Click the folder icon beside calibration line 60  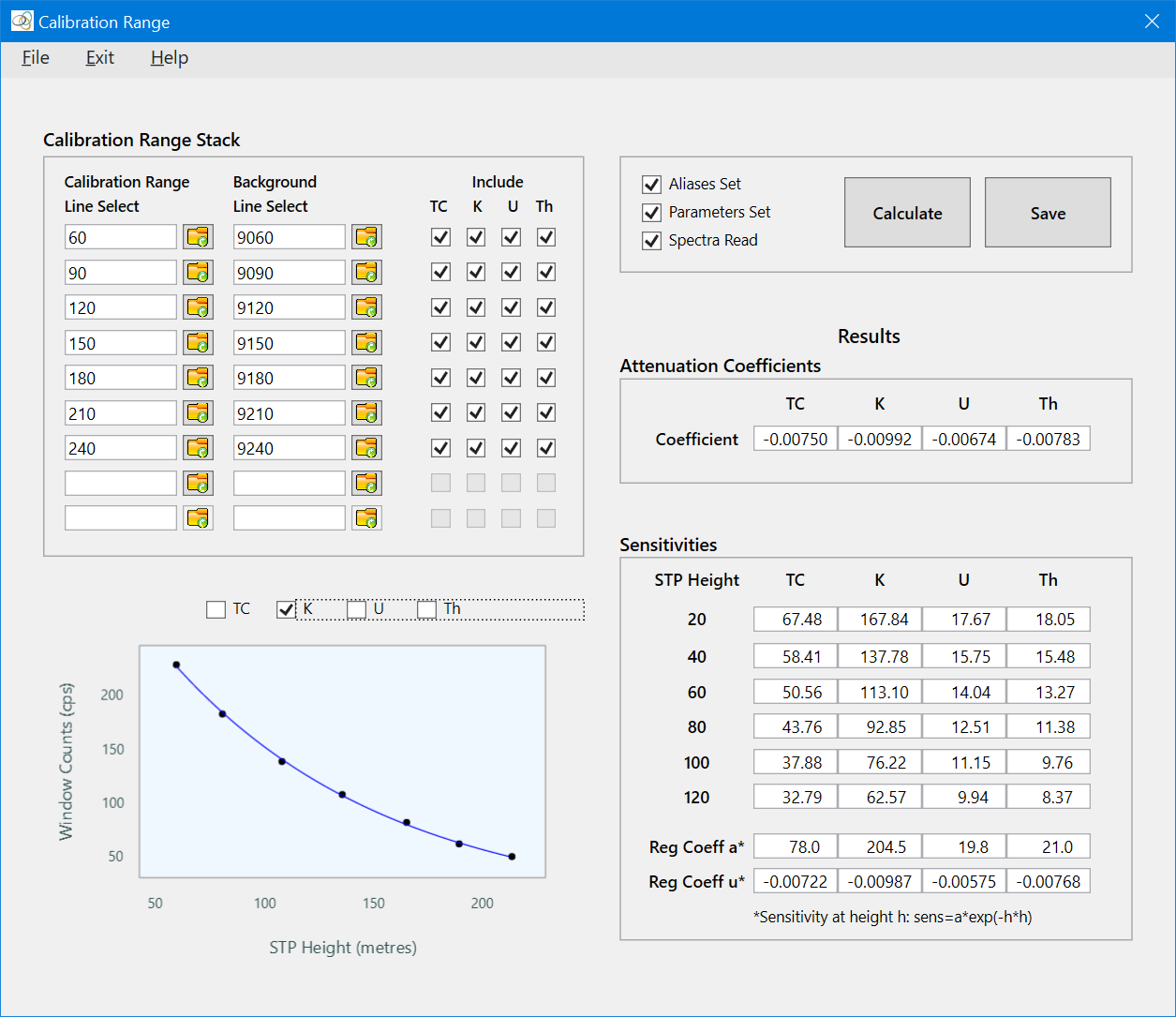point(198,237)
